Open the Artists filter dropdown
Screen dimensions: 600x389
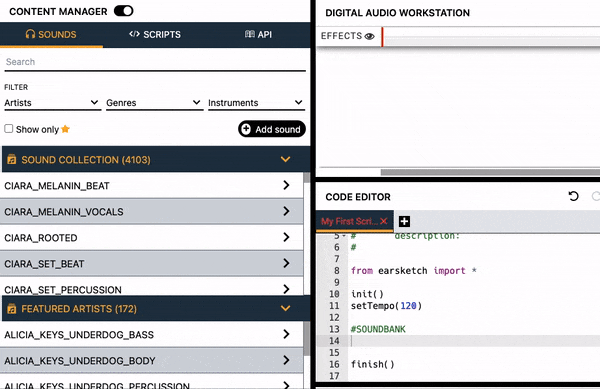click(x=52, y=103)
